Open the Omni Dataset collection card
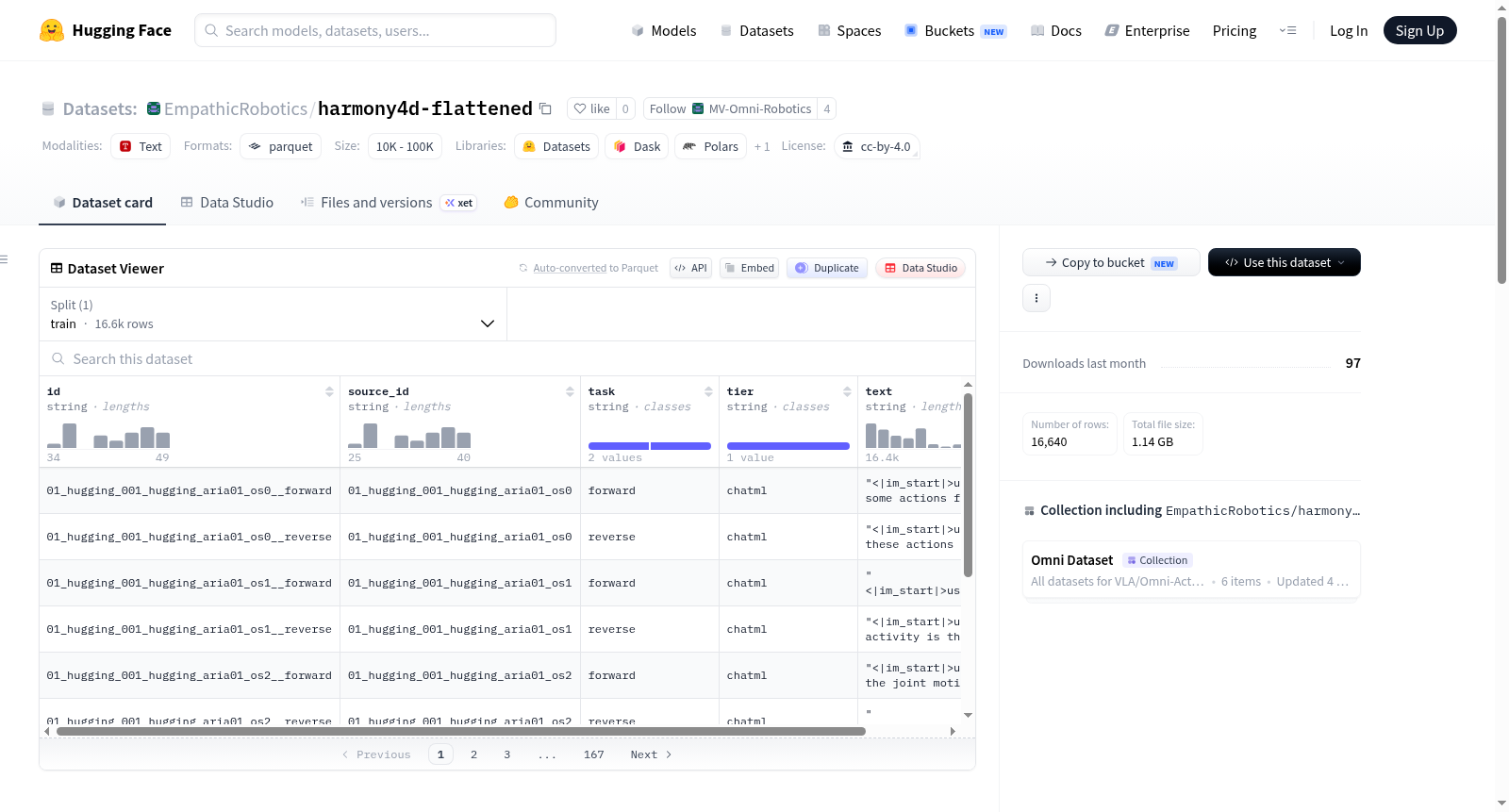Screen dimensions: 1509x812 pos(1191,570)
